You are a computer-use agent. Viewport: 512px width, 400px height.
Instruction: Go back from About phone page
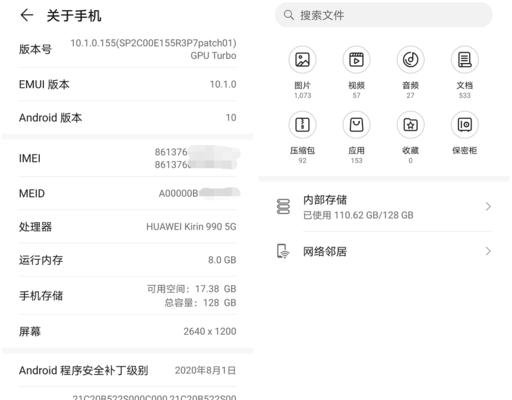pyautogui.click(x=27, y=15)
